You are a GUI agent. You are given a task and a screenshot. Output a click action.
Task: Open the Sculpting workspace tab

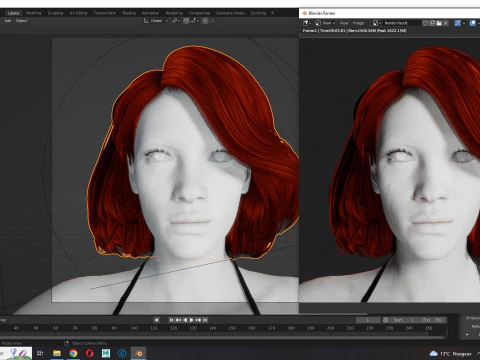(x=55, y=13)
